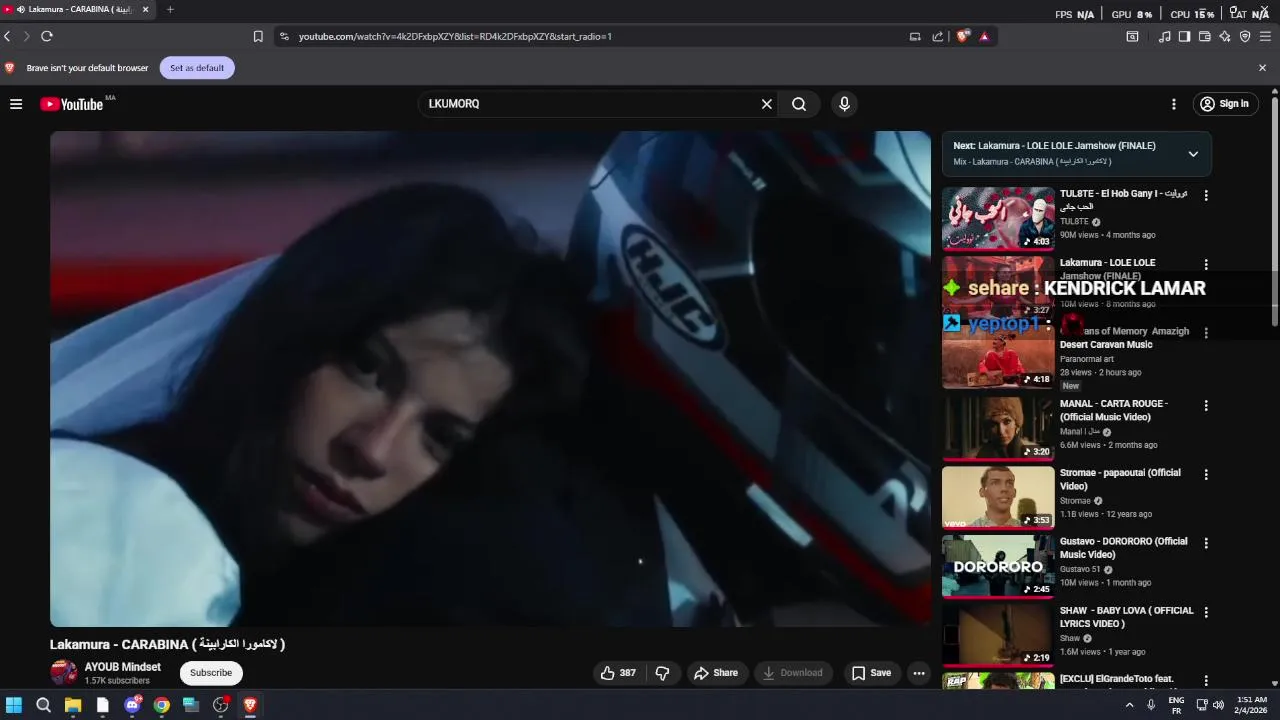Share the video with Share button
Viewport: 1280px width, 720px height.
pos(716,673)
